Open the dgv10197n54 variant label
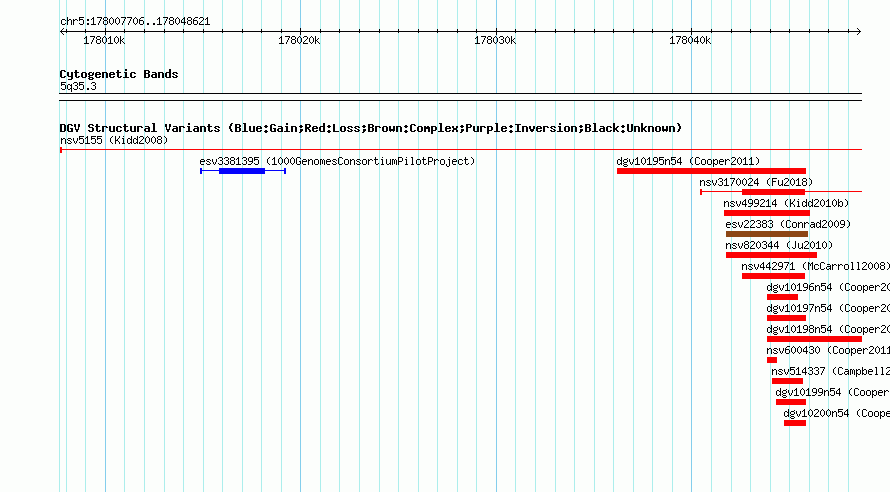This screenshot has width=890, height=492. (828, 308)
